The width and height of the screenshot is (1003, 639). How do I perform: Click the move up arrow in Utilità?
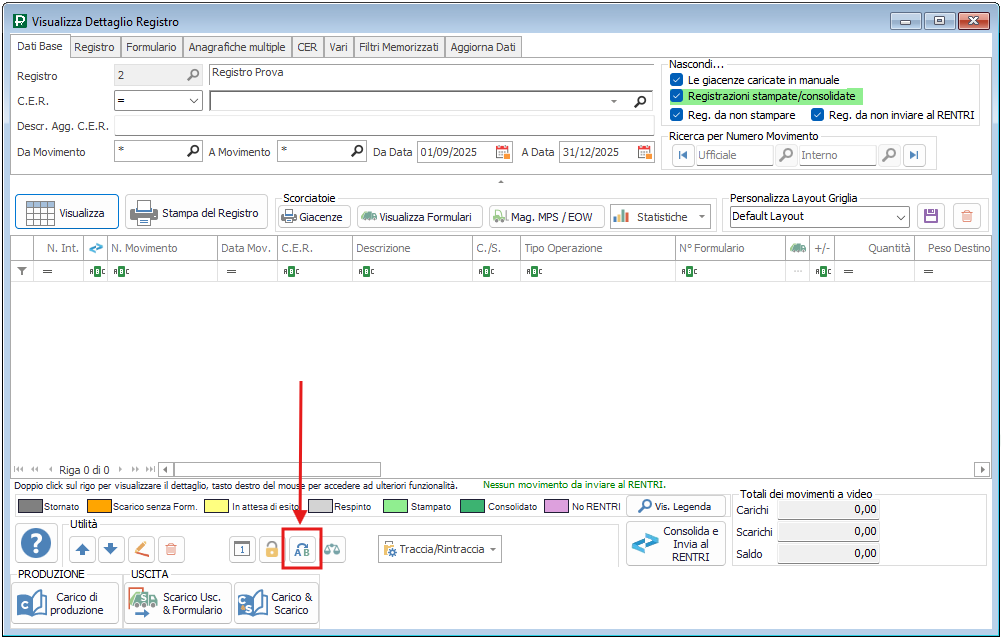[82, 548]
